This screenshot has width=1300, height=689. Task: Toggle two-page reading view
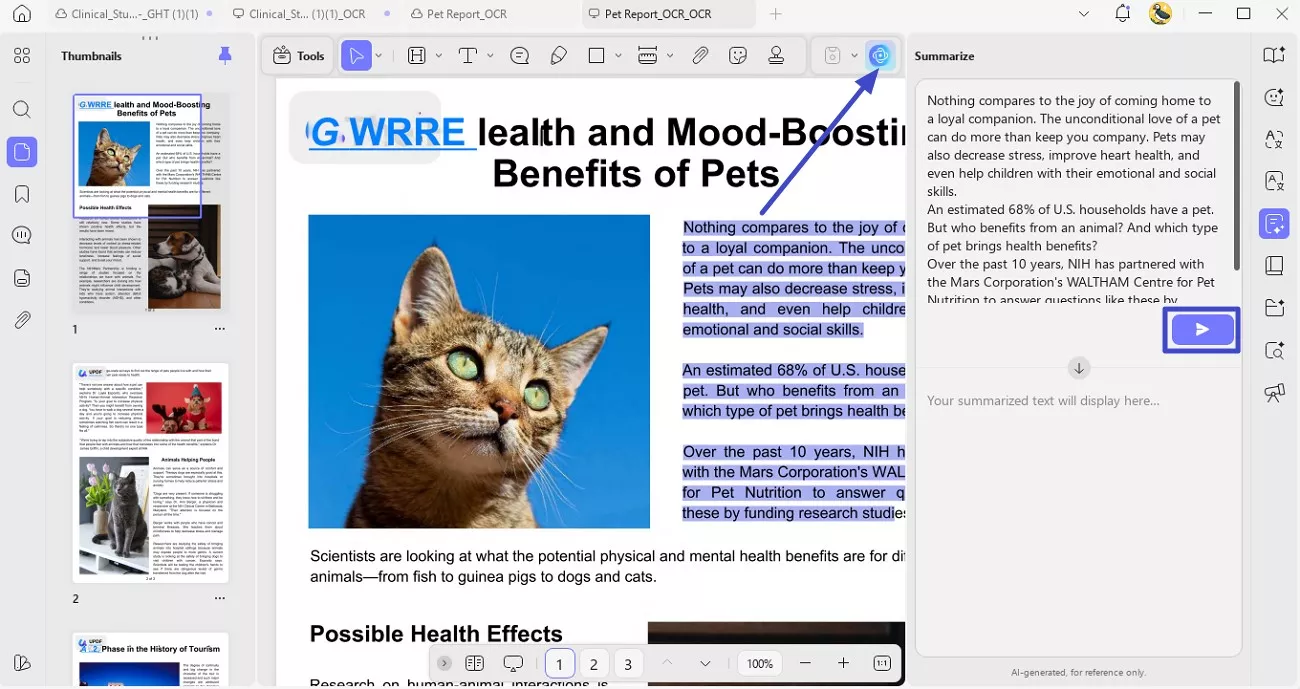point(475,663)
